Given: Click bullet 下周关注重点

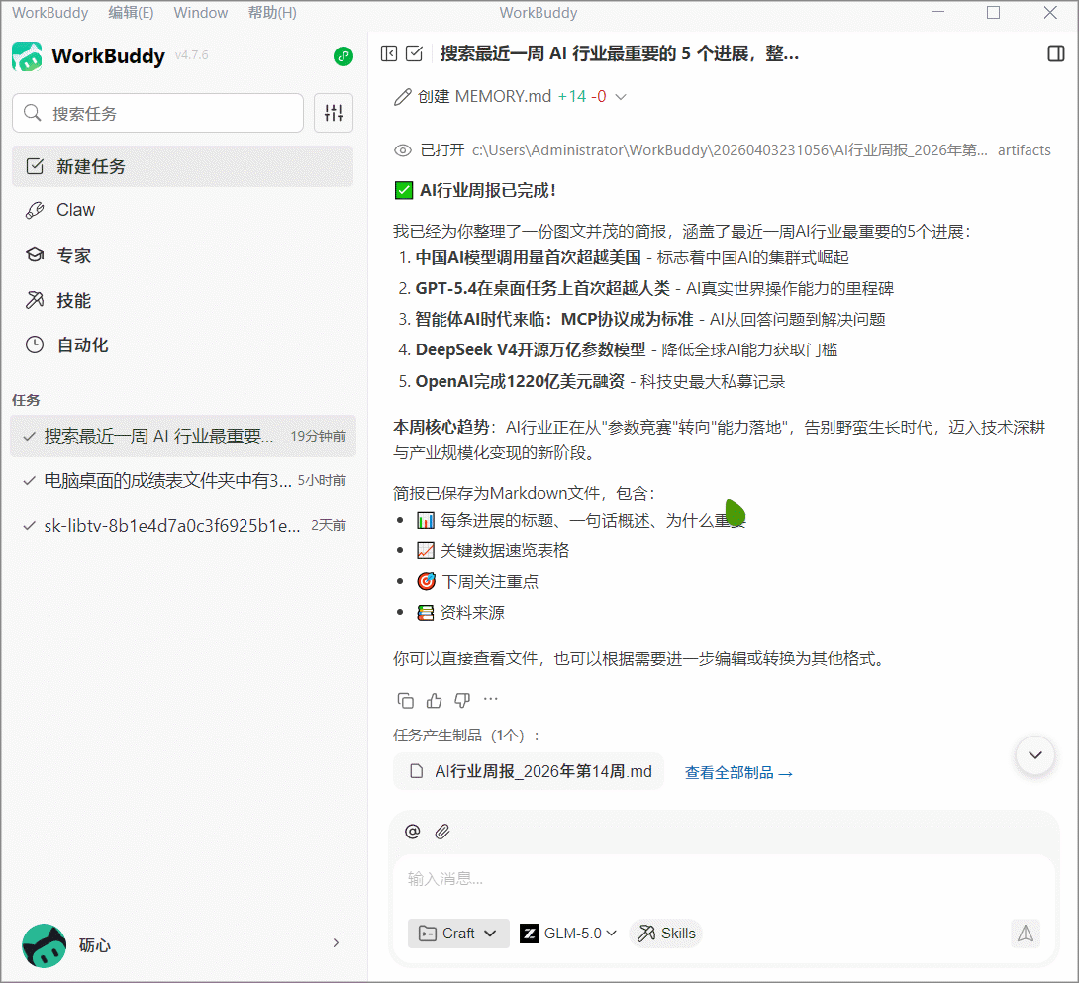Looking at the screenshot, I should click(489, 582).
